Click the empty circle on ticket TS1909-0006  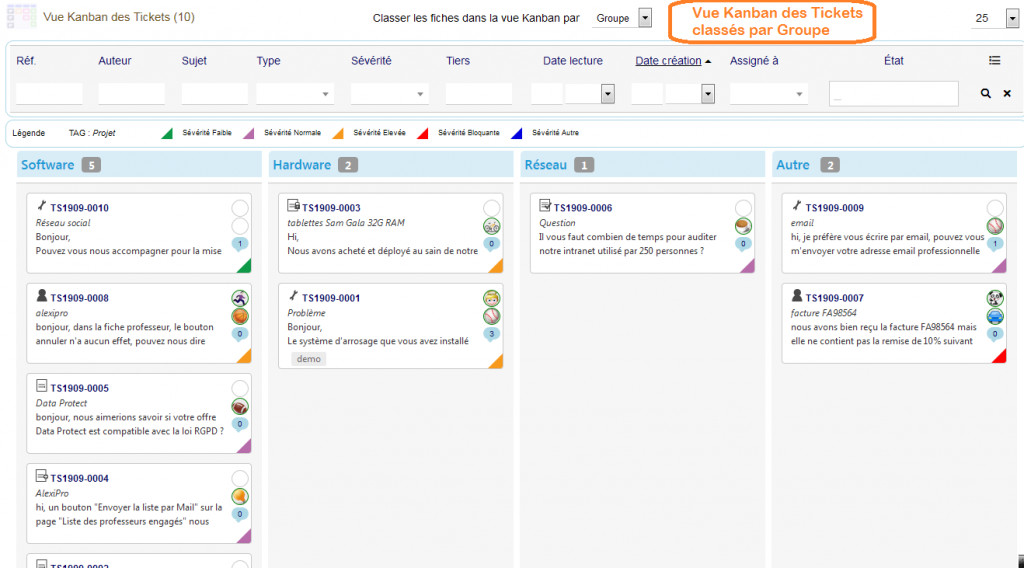(x=743, y=208)
